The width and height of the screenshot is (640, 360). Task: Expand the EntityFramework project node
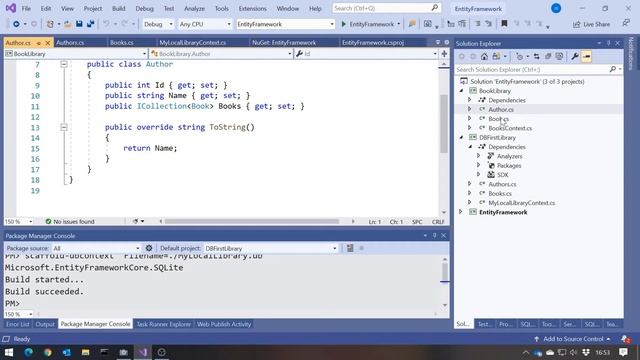click(461, 212)
